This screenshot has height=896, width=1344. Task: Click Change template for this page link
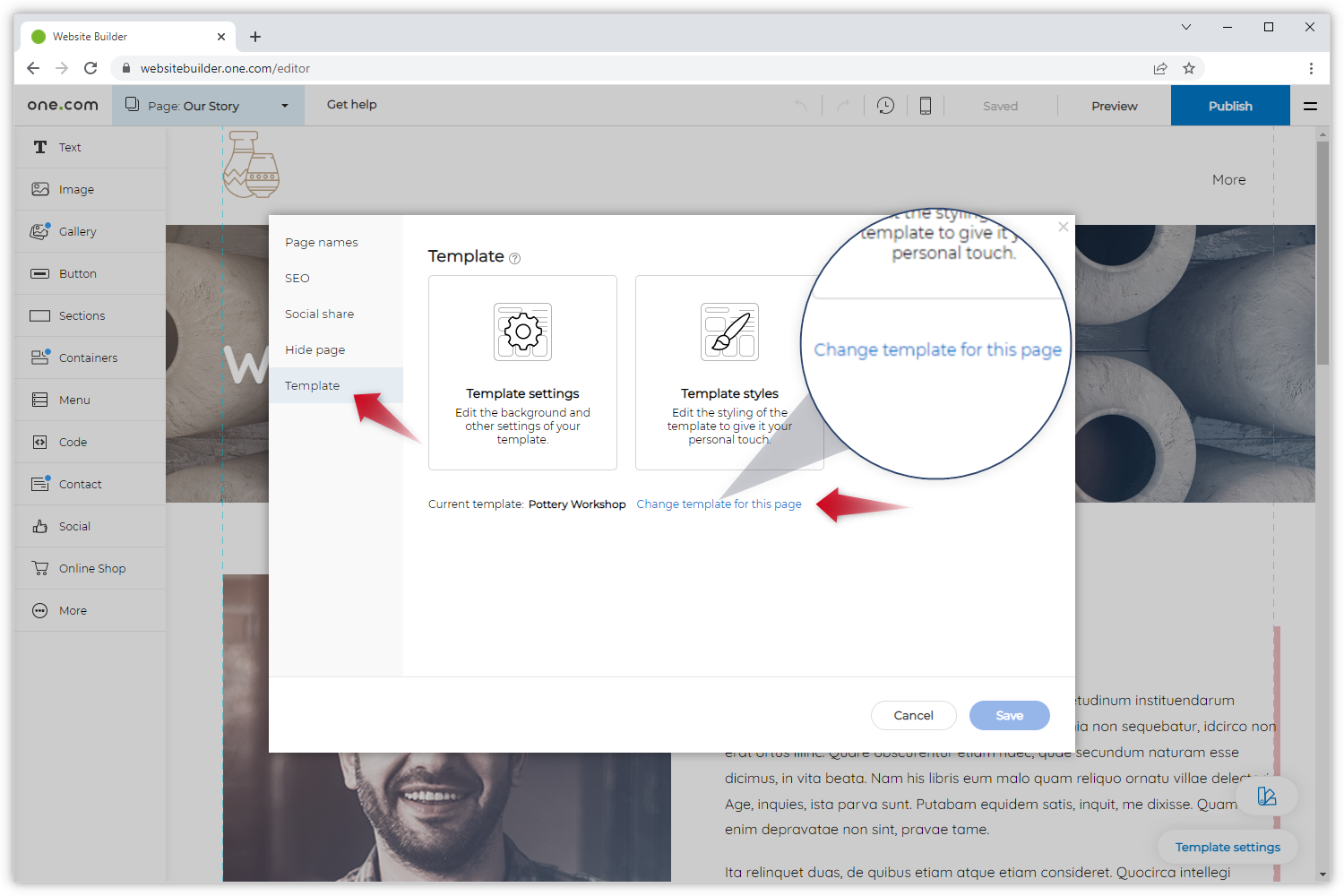point(719,504)
